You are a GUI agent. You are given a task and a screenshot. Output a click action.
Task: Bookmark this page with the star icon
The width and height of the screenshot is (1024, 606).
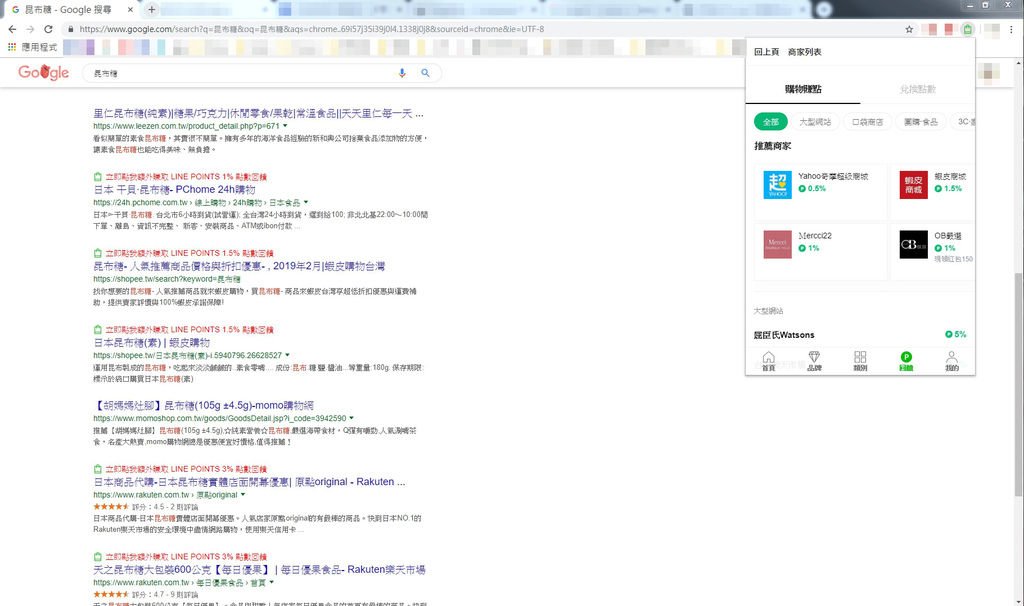(x=909, y=29)
